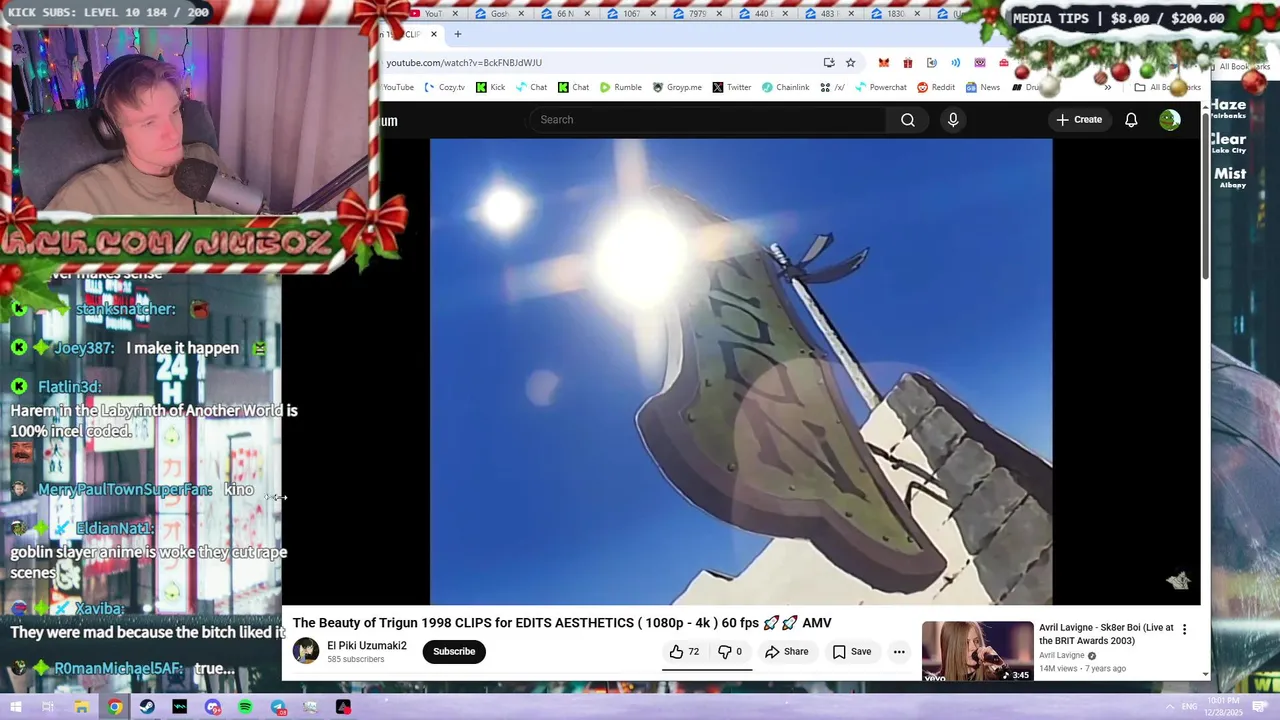Image resolution: width=1280 pixels, height=720 pixels.
Task: Open Steam from the taskbar
Action: (147, 707)
